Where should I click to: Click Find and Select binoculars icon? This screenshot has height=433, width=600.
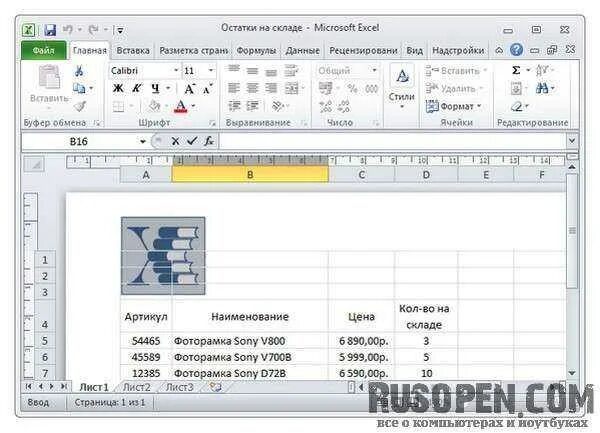(x=541, y=89)
